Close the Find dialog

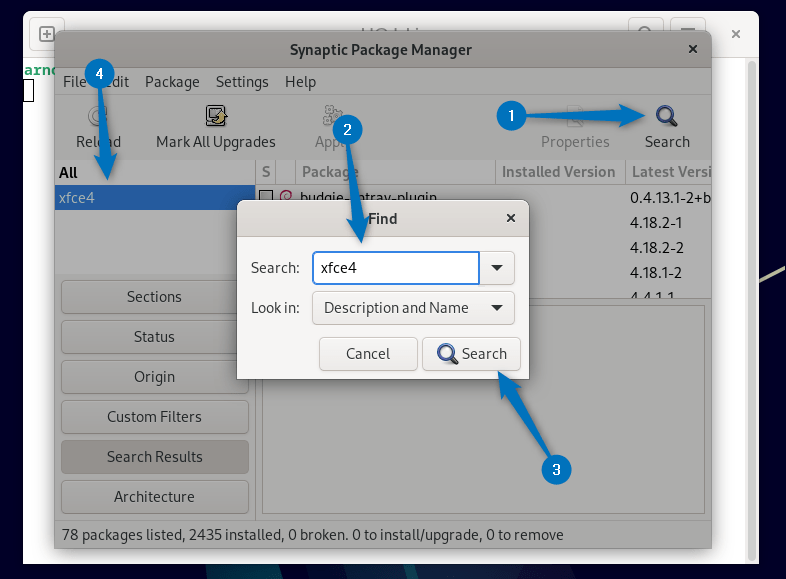point(511,218)
